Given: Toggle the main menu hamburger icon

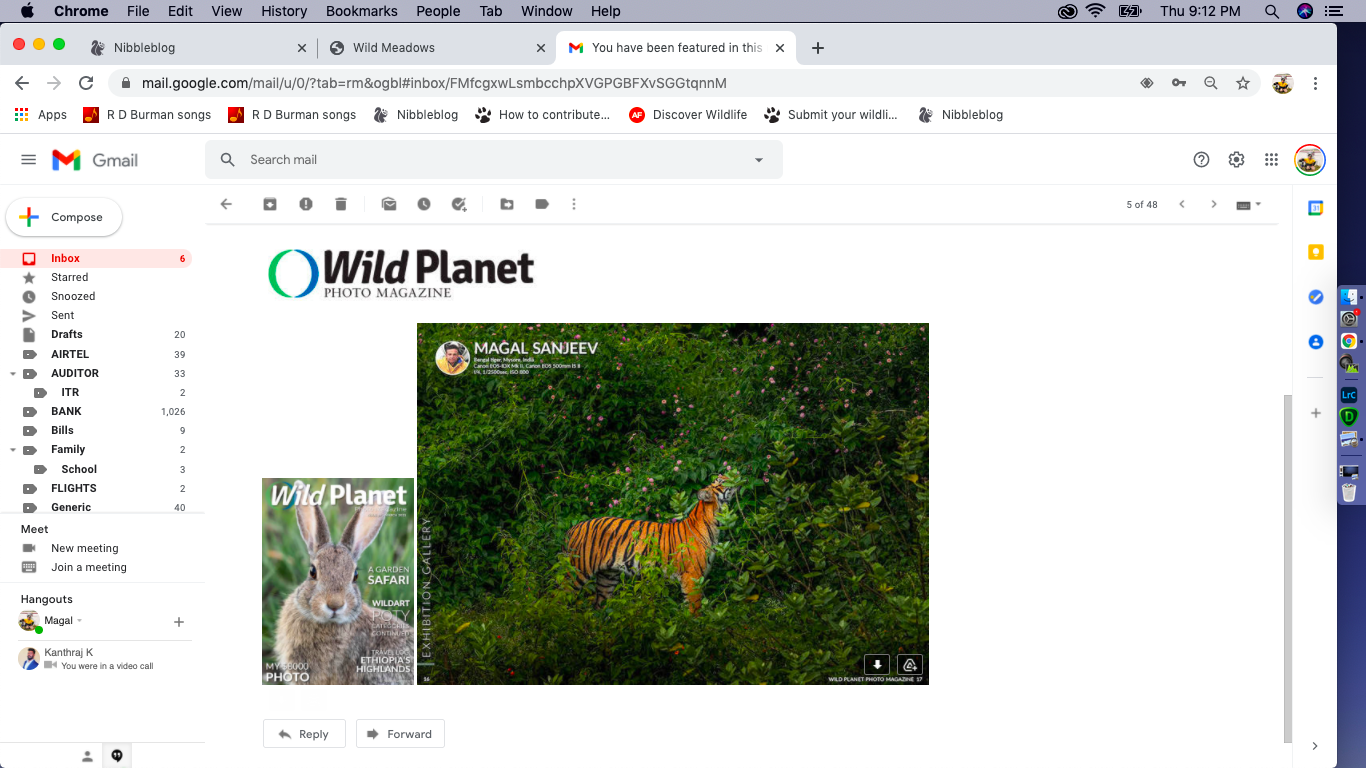Looking at the screenshot, I should click(x=29, y=160).
